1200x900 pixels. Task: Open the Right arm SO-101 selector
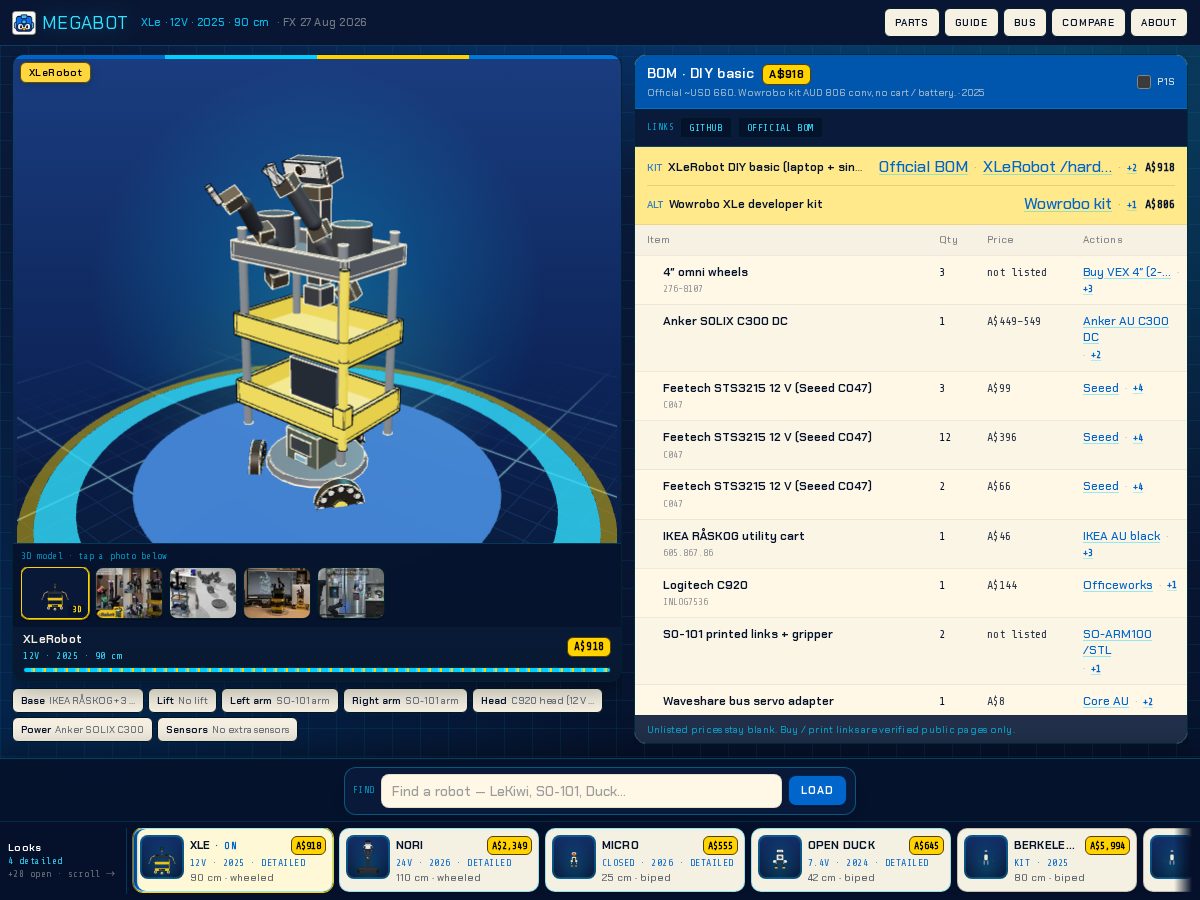405,701
